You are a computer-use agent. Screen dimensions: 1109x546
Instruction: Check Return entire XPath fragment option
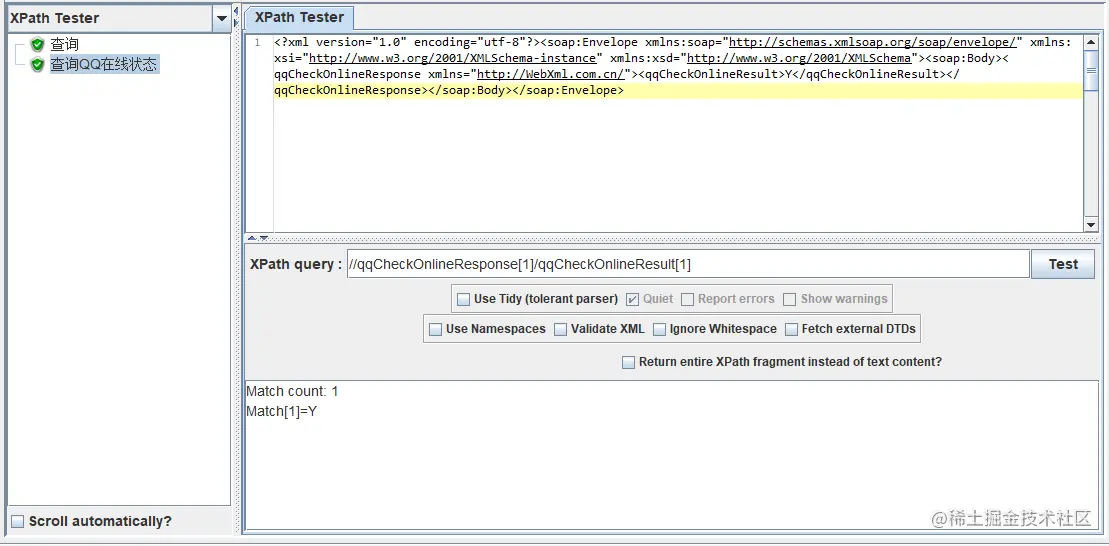[x=628, y=362]
